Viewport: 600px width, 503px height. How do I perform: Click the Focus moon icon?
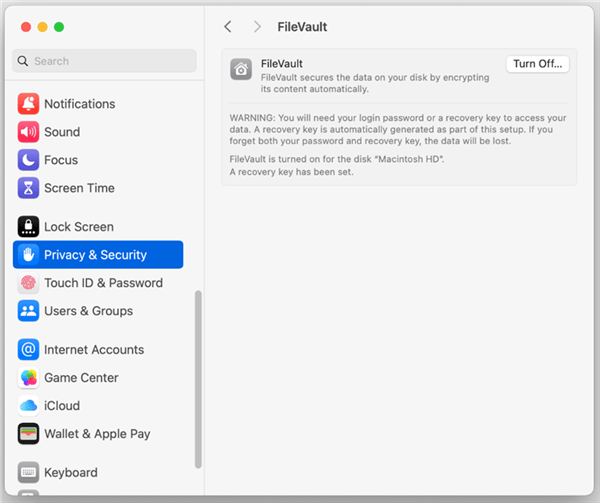click(28, 160)
